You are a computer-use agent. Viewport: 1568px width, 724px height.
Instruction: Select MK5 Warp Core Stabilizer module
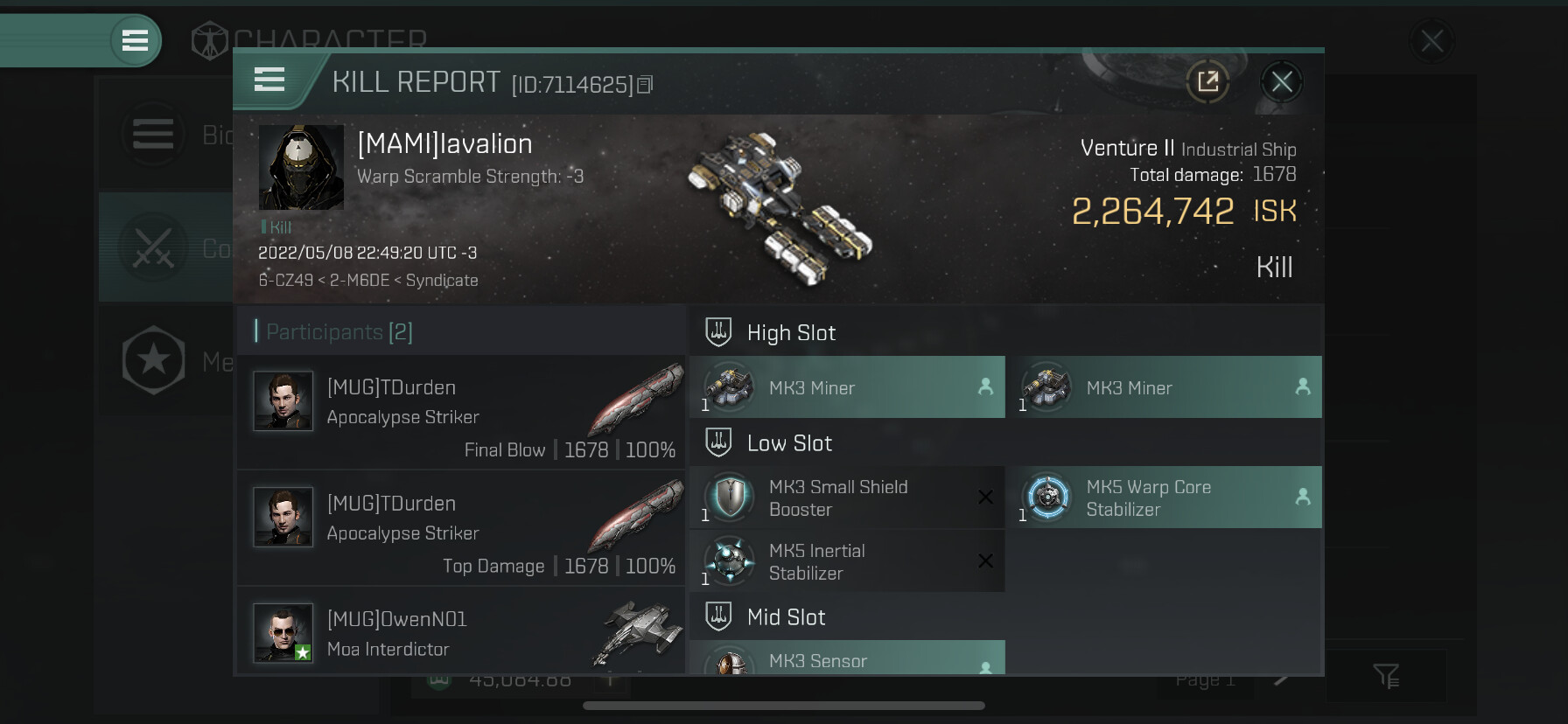coord(1164,497)
